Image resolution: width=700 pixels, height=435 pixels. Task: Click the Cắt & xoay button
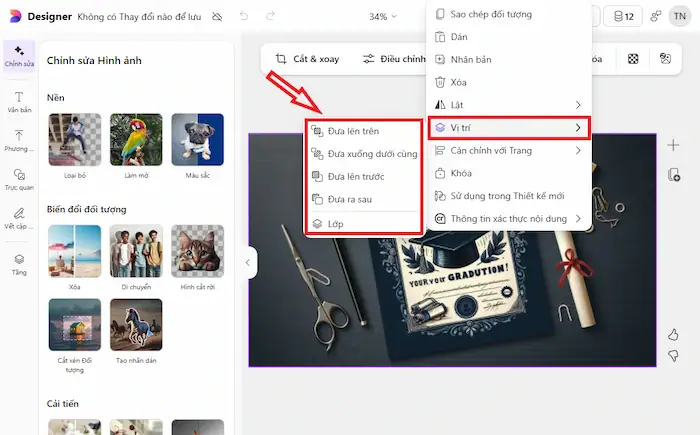[307, 59]
